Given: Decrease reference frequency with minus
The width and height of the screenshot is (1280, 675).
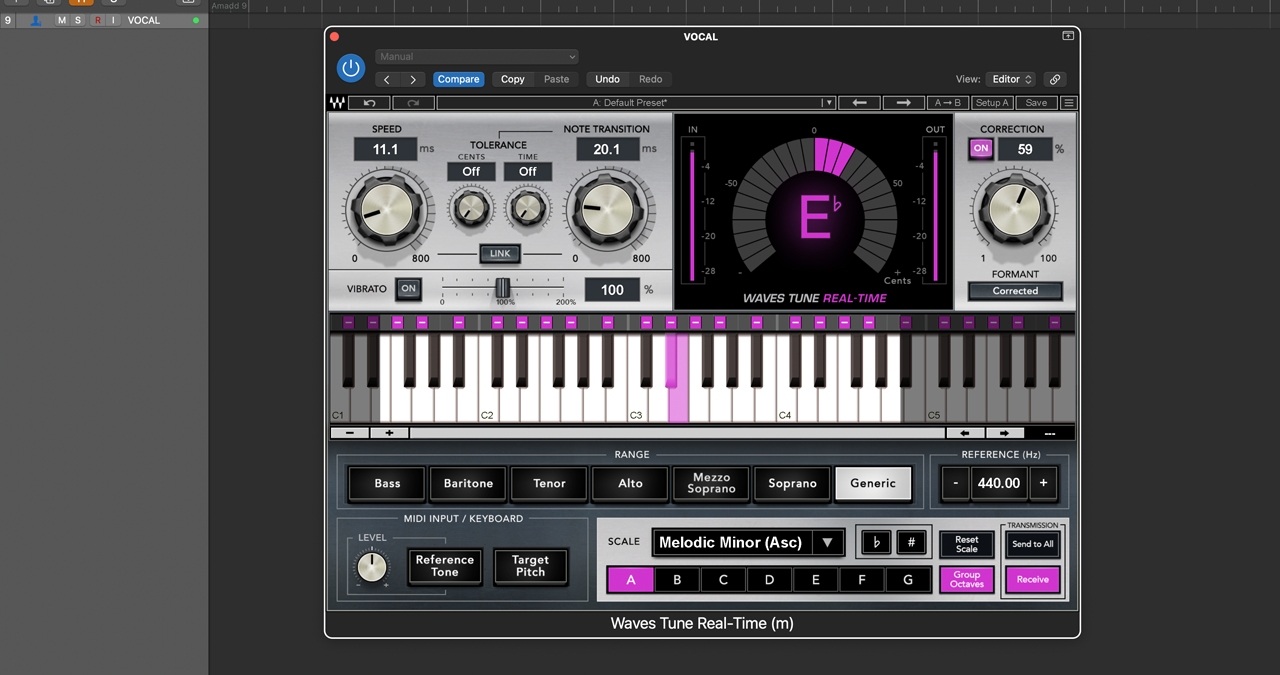Looking at the screenshot, I should (x=955, y=483).
